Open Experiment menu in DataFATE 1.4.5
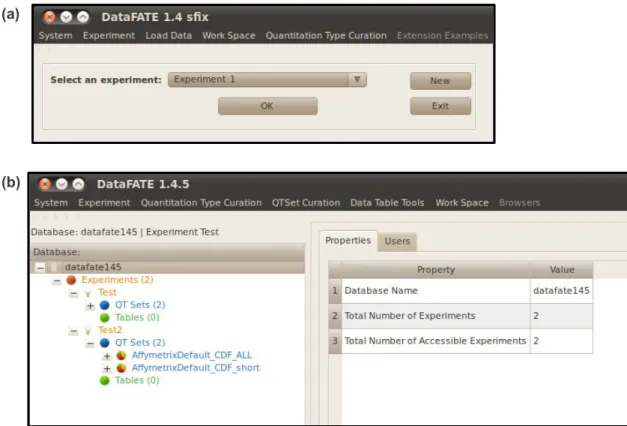 tap(104, 203)
